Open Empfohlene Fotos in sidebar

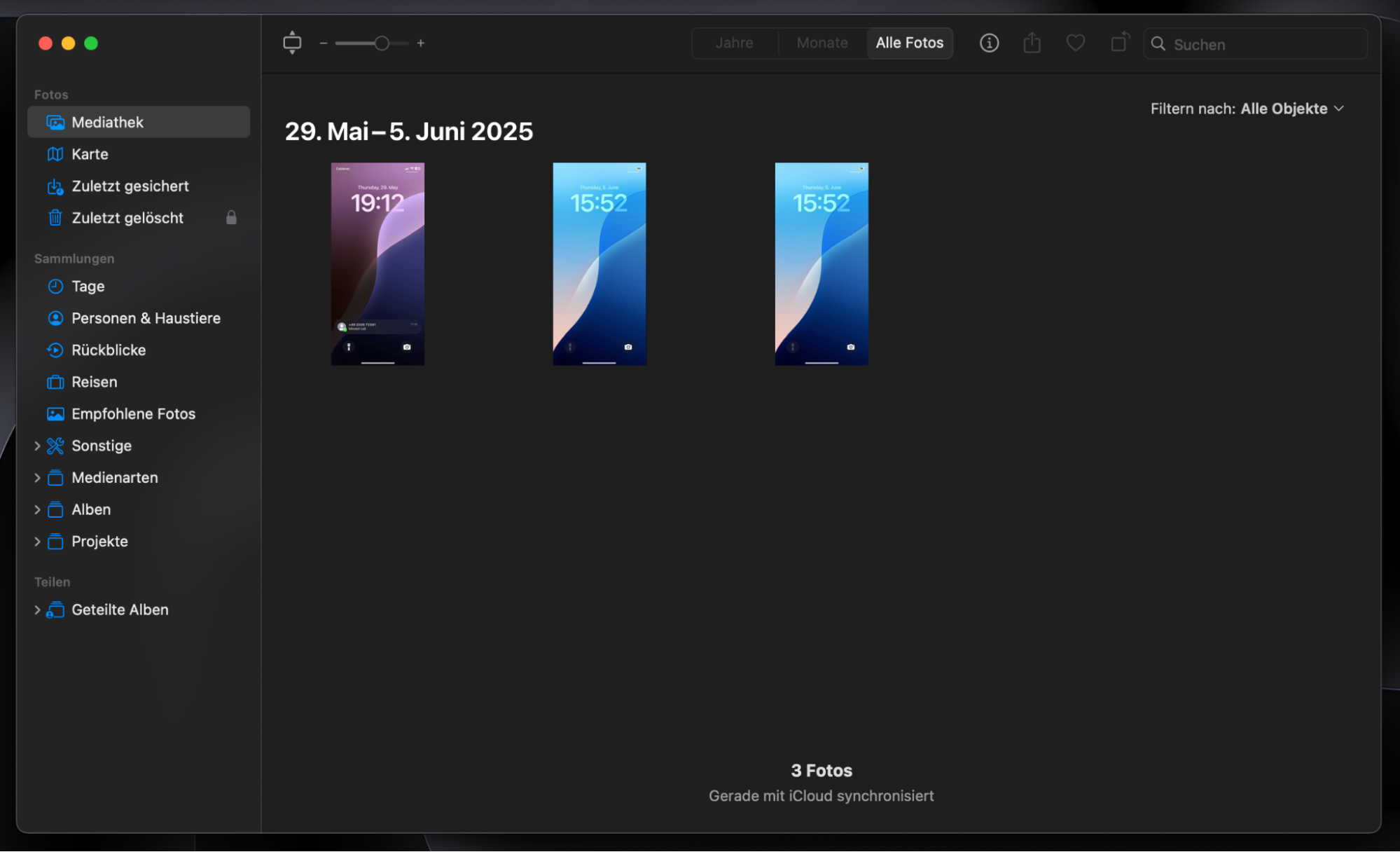click(x=133, y=414)
